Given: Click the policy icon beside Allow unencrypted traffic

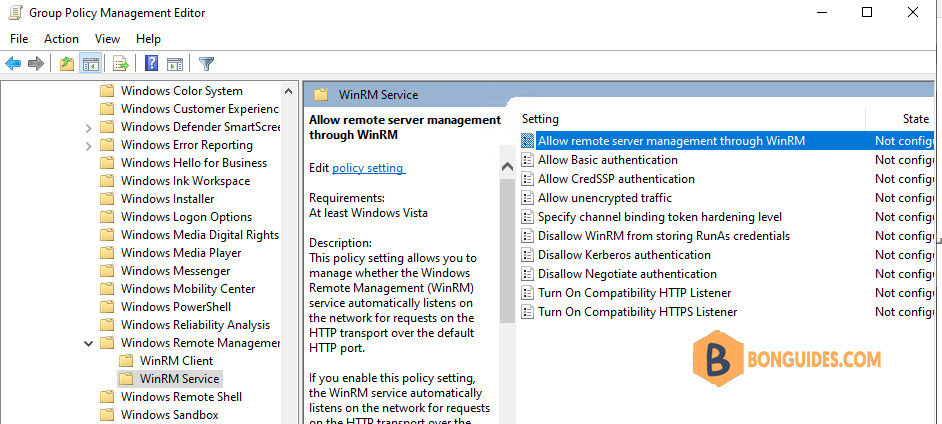Looking at the screenshot, I should pos(527,198).
